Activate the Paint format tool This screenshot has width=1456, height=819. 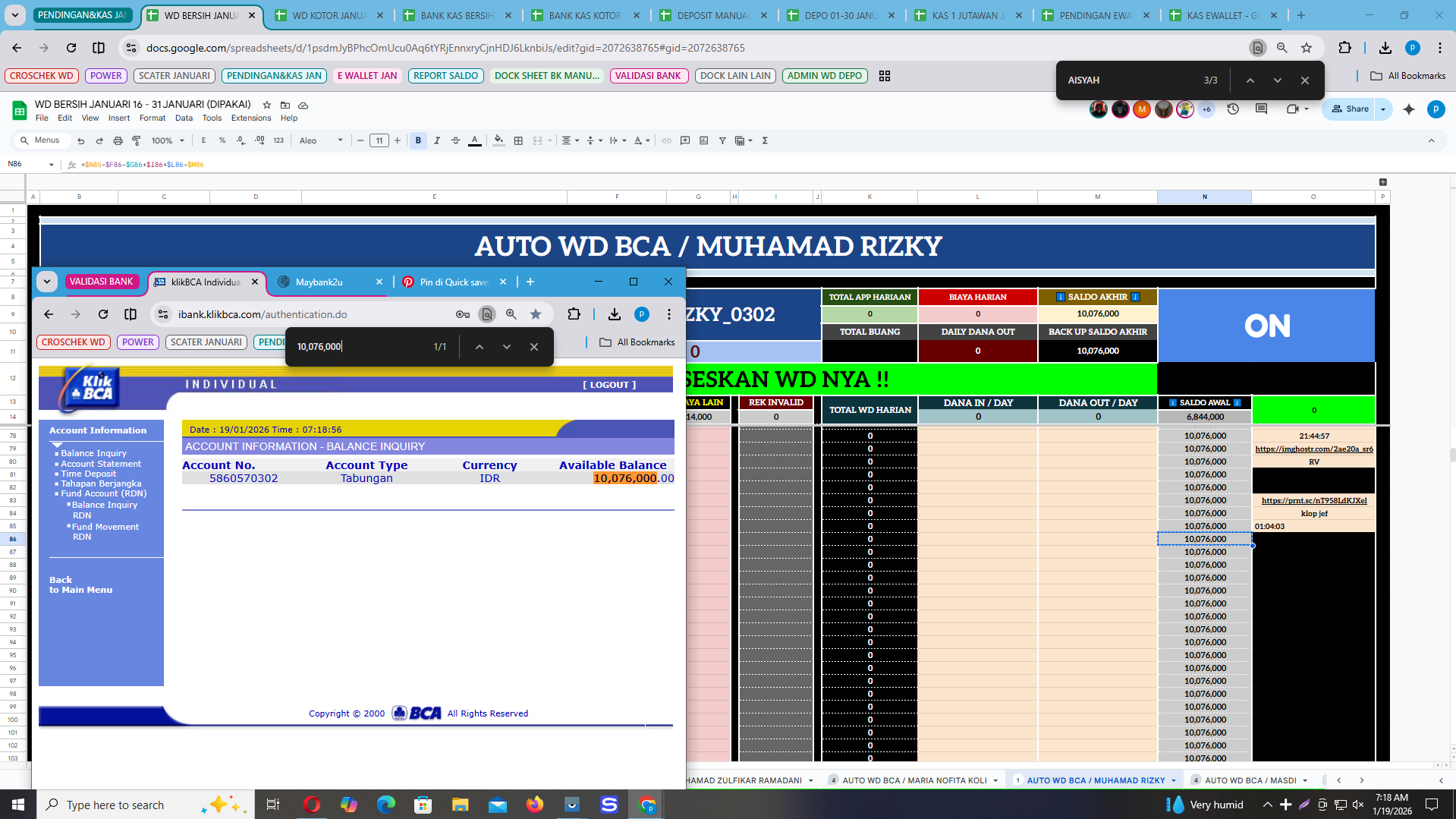[137, 140]
